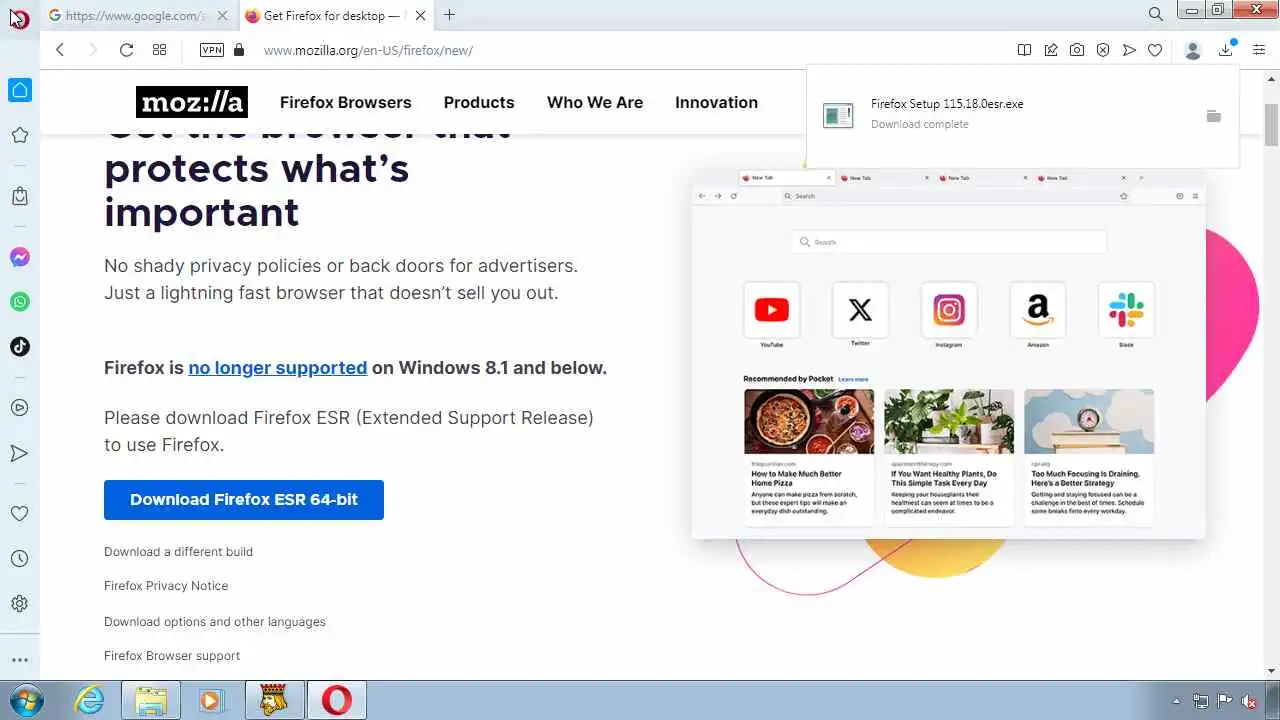This screenshot has height=720, width=1280.
Task: Open the muted volume tray icon
Action: [1249, 701]
